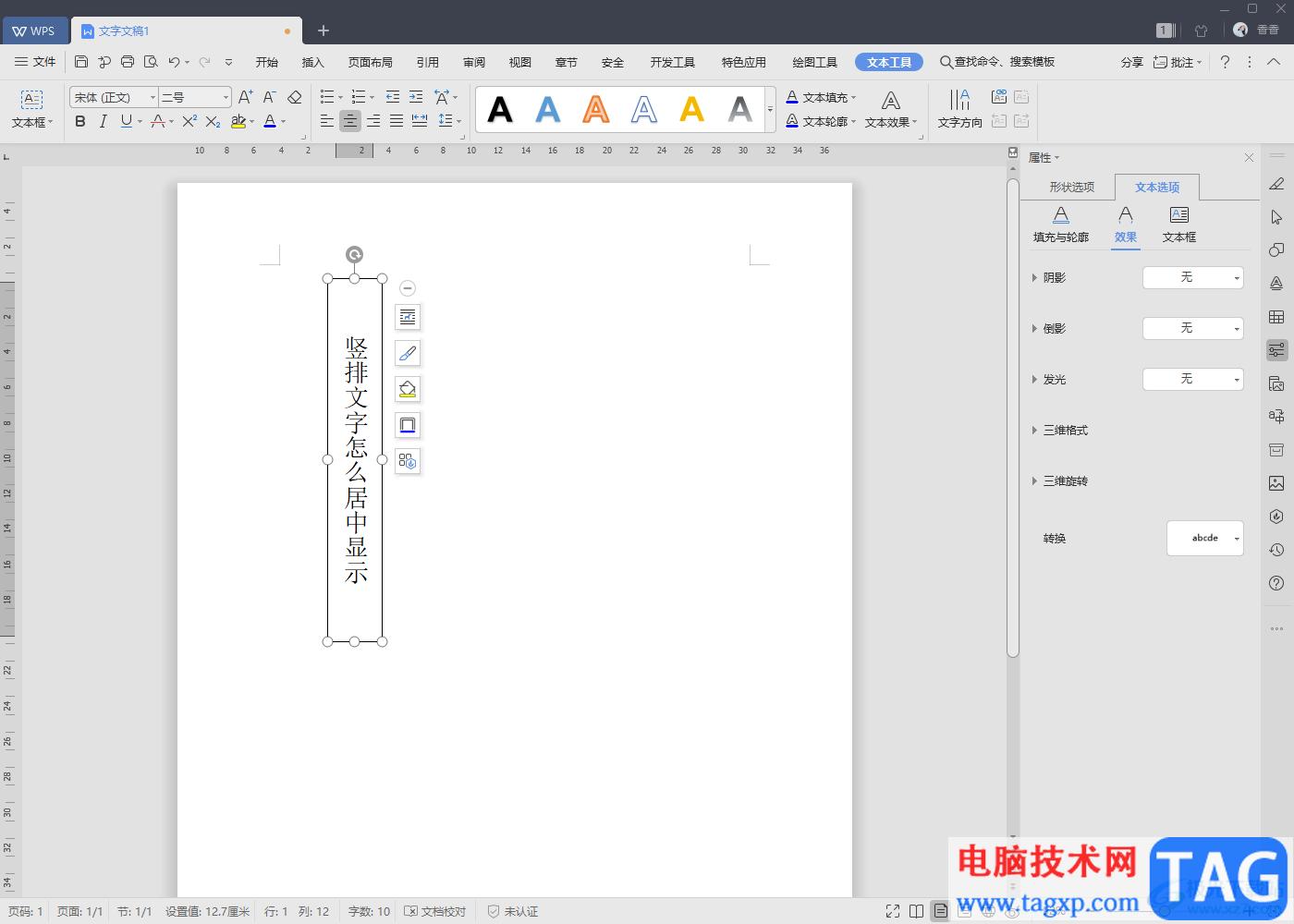Click the selection pane arrow icon in sidebar
1294x924 pixels.
click(x=1276, y=217)
